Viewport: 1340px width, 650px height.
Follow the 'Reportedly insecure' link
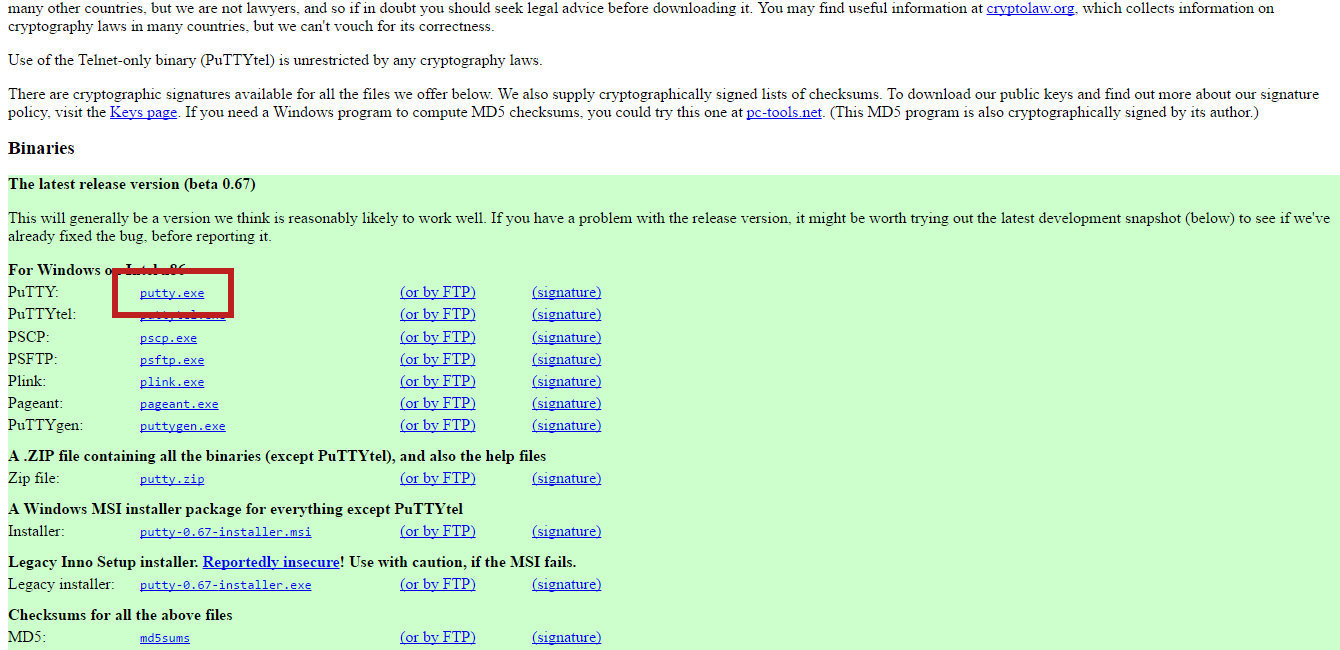pyautogui.click(x=271, y=562)
